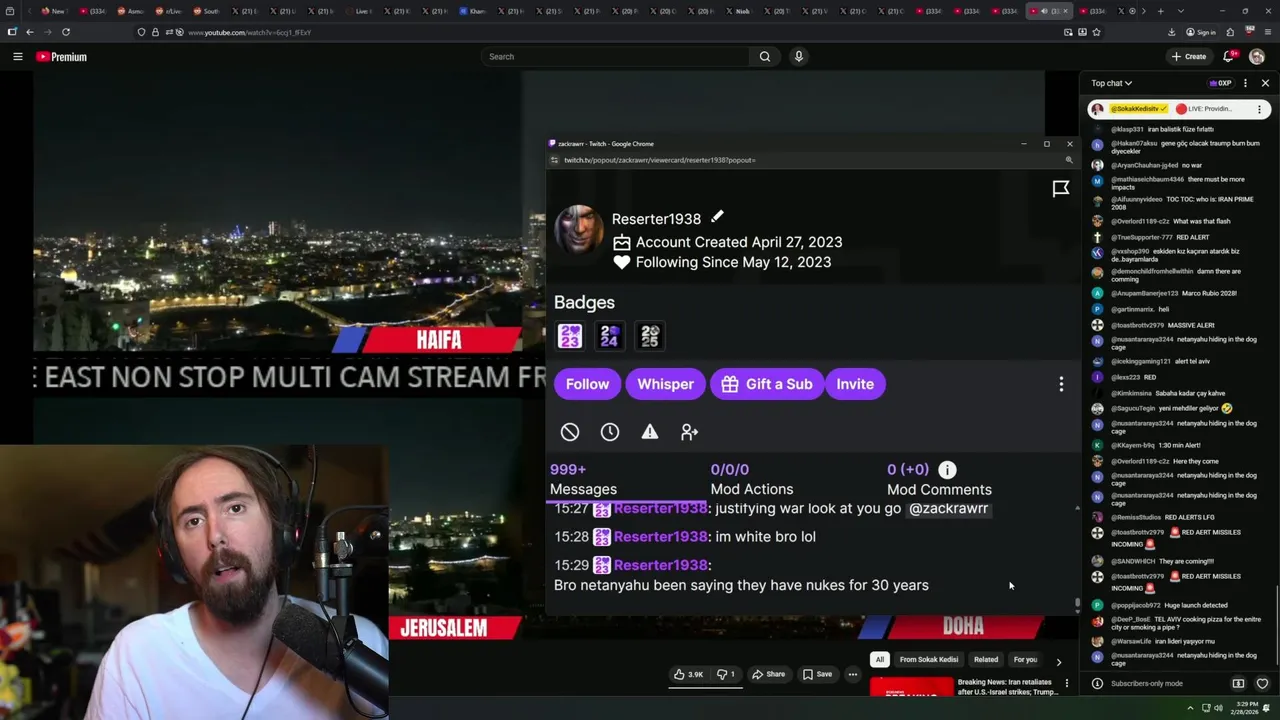Click Reserter1938 username at 15:28 message

click(x=660, y=537)
